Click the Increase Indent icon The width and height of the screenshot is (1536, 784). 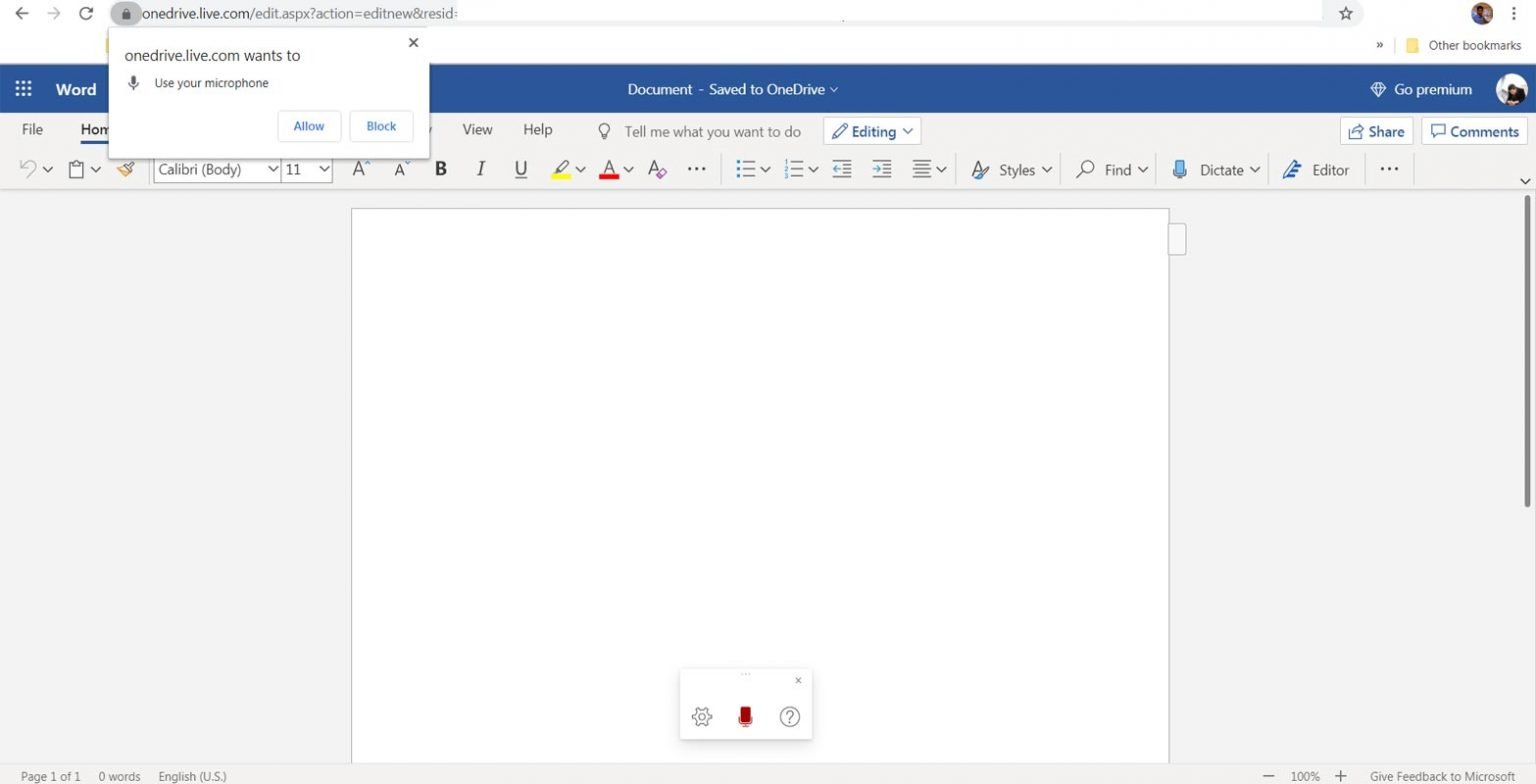[x=881, y=169]
